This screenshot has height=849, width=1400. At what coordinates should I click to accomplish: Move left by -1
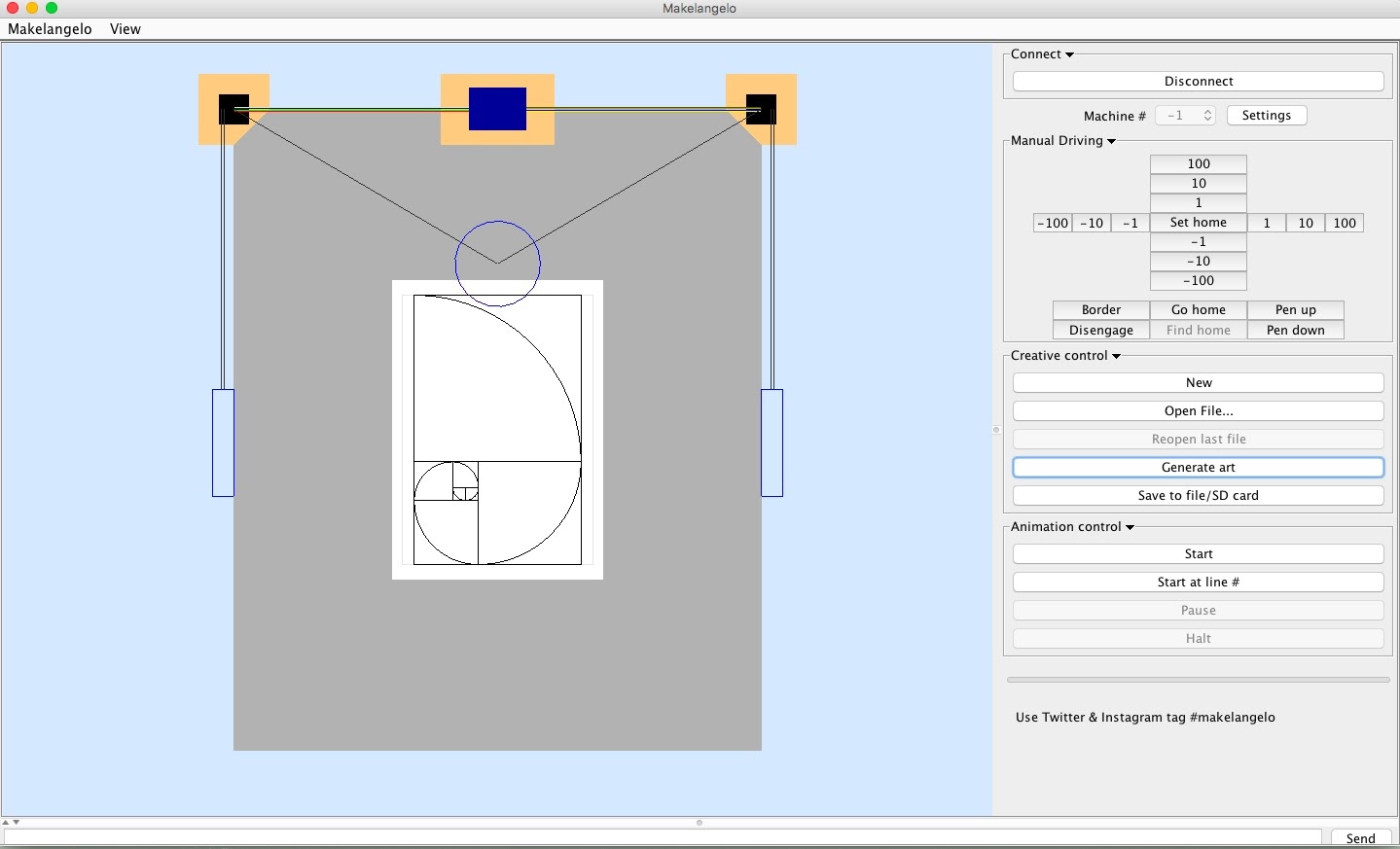[1131, 224]
